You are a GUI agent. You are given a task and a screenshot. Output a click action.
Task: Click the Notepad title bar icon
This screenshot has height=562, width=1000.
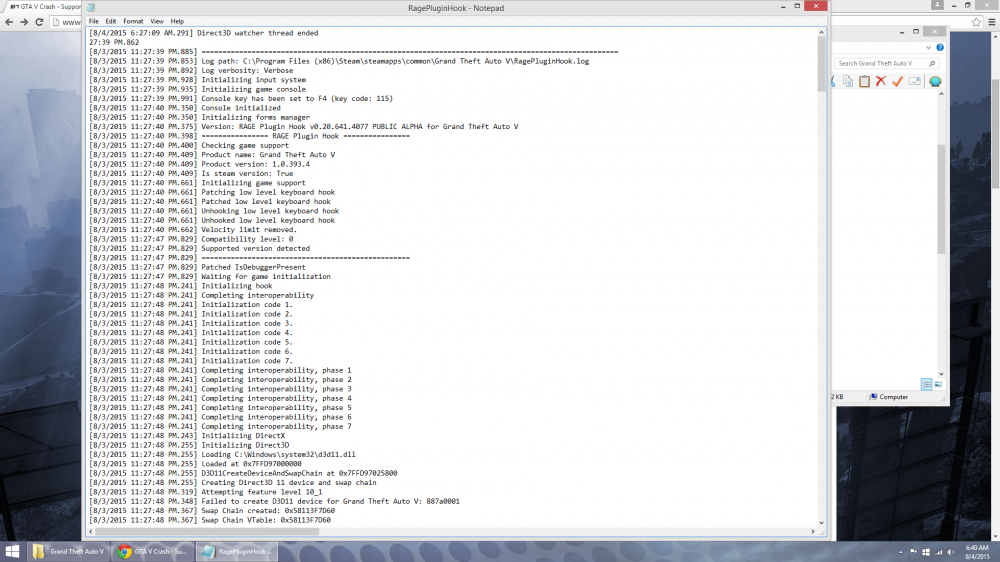coord(91,8)
